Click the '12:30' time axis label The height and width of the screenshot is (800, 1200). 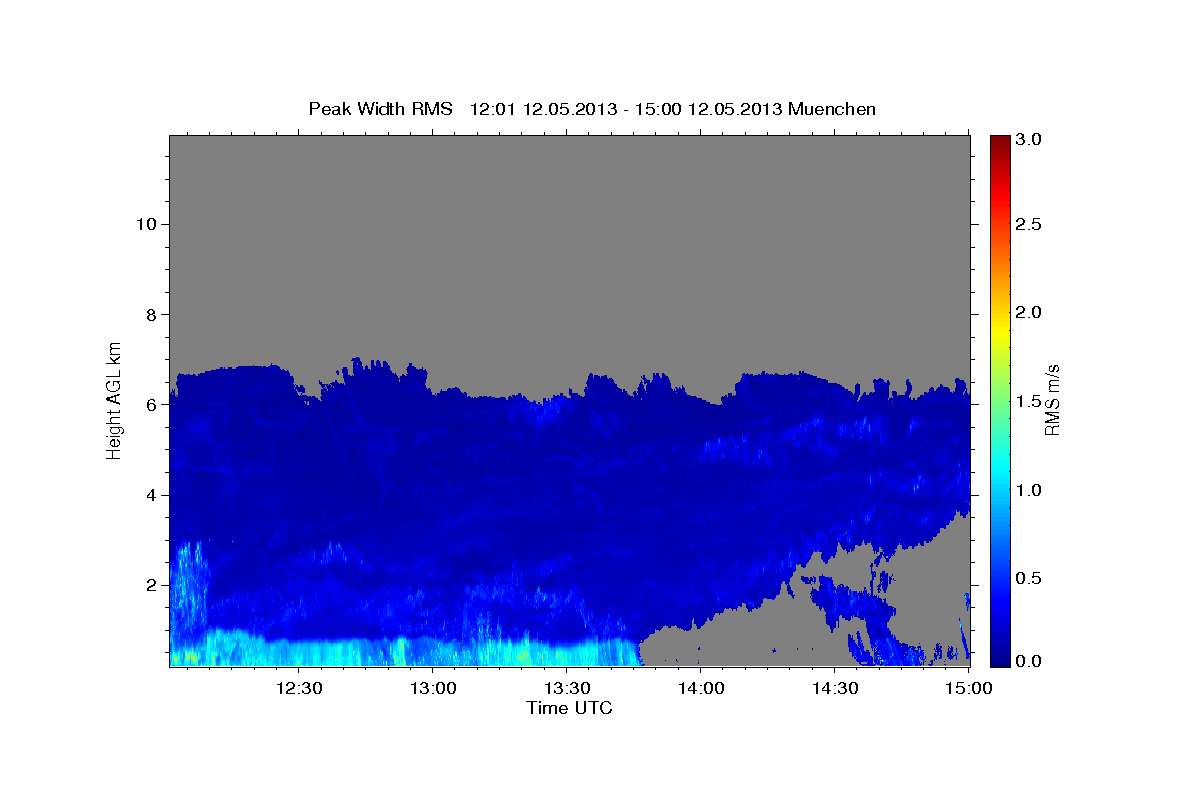coord(298,687)
